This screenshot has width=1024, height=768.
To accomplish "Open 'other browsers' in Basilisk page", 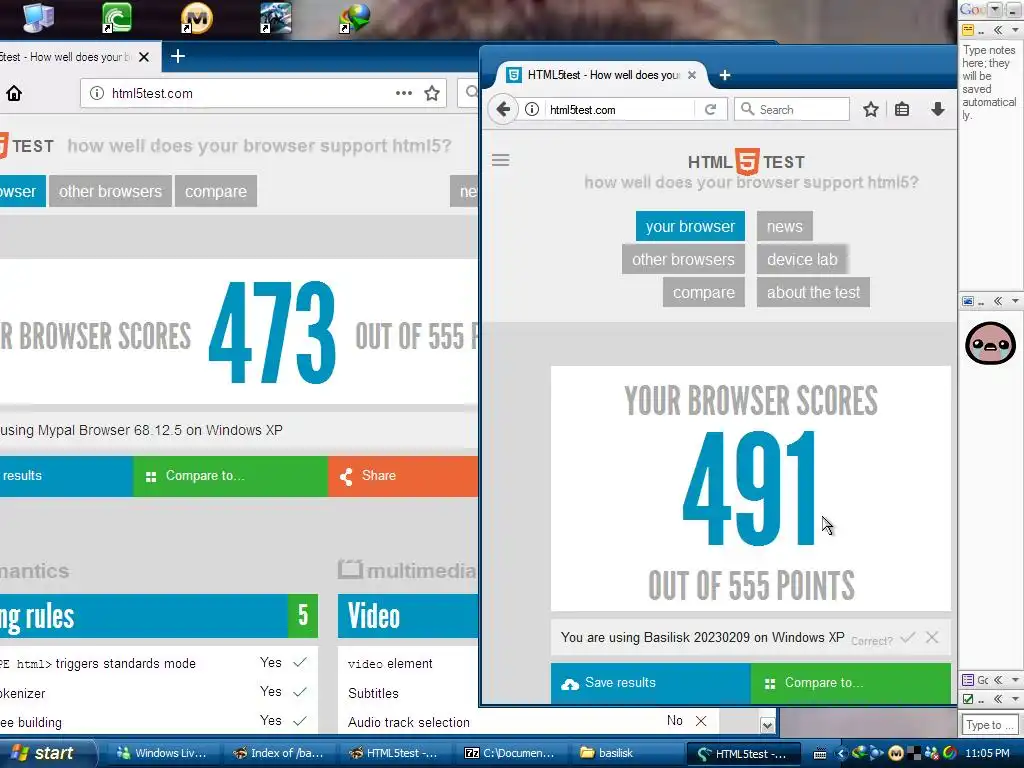I will pyautogui.click(x=683, y=259).
